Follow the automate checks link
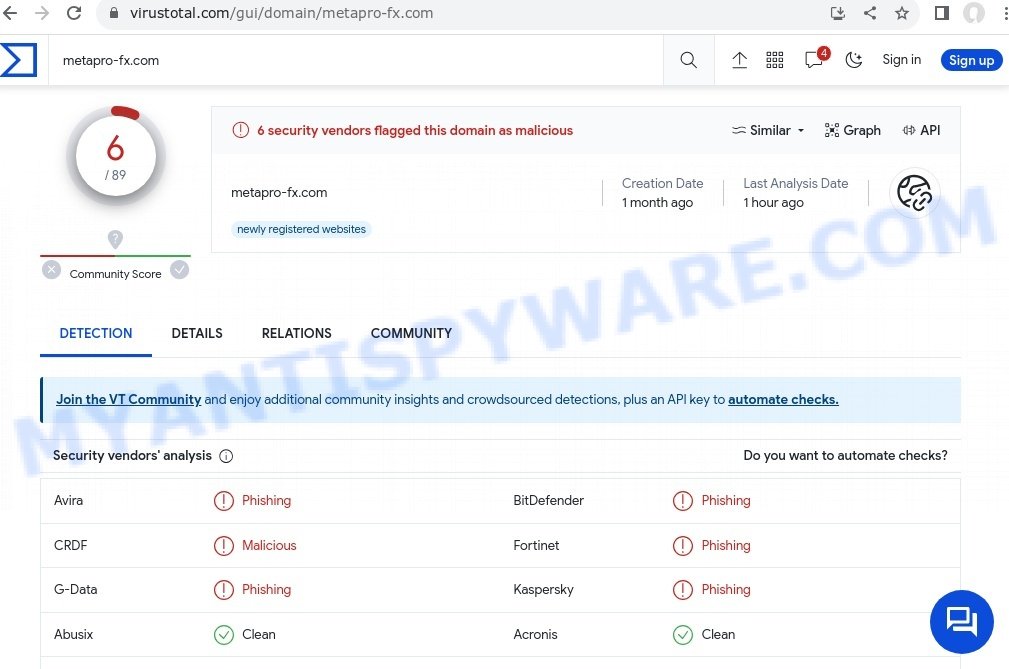 783,399
